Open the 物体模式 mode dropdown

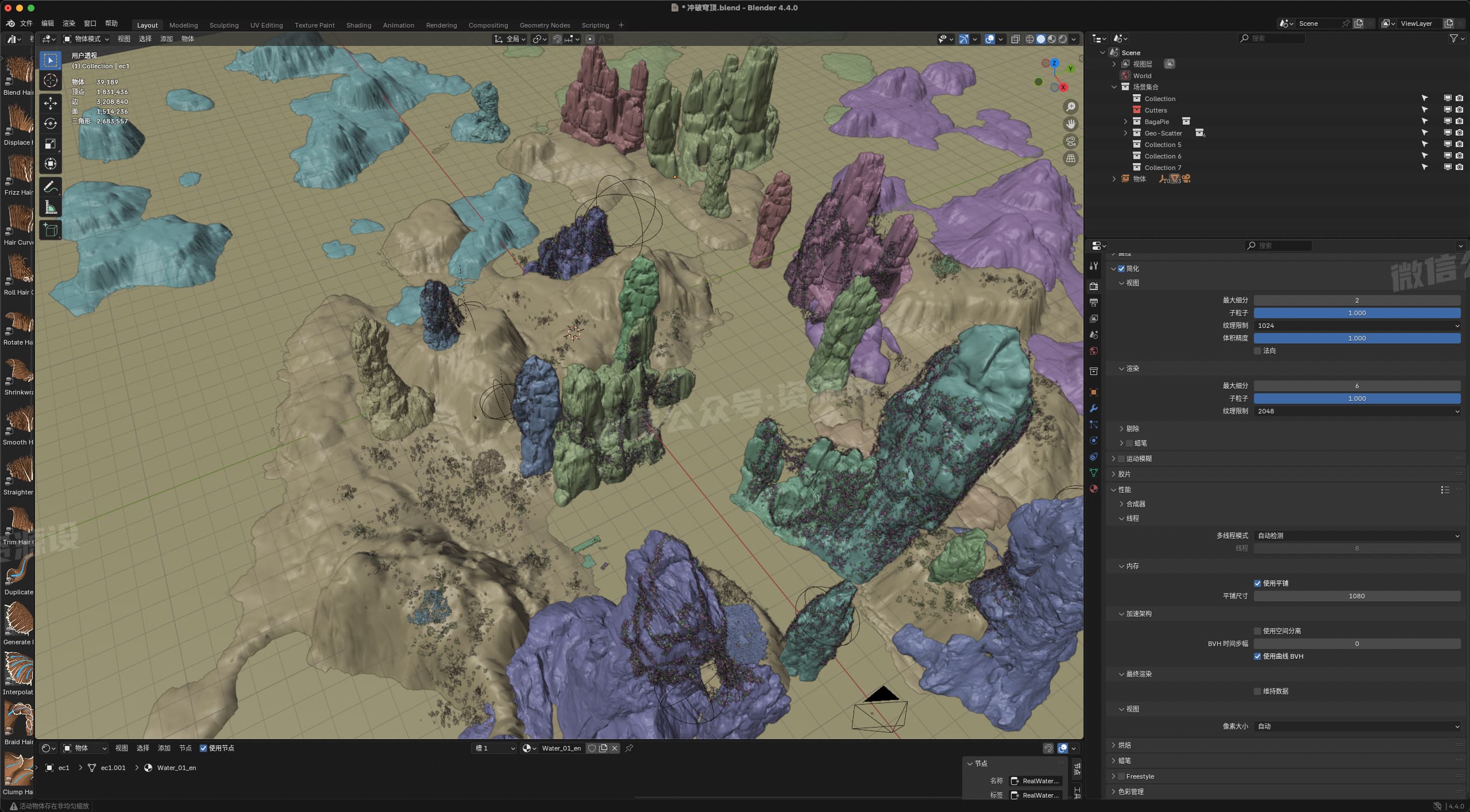pos(86,39)
